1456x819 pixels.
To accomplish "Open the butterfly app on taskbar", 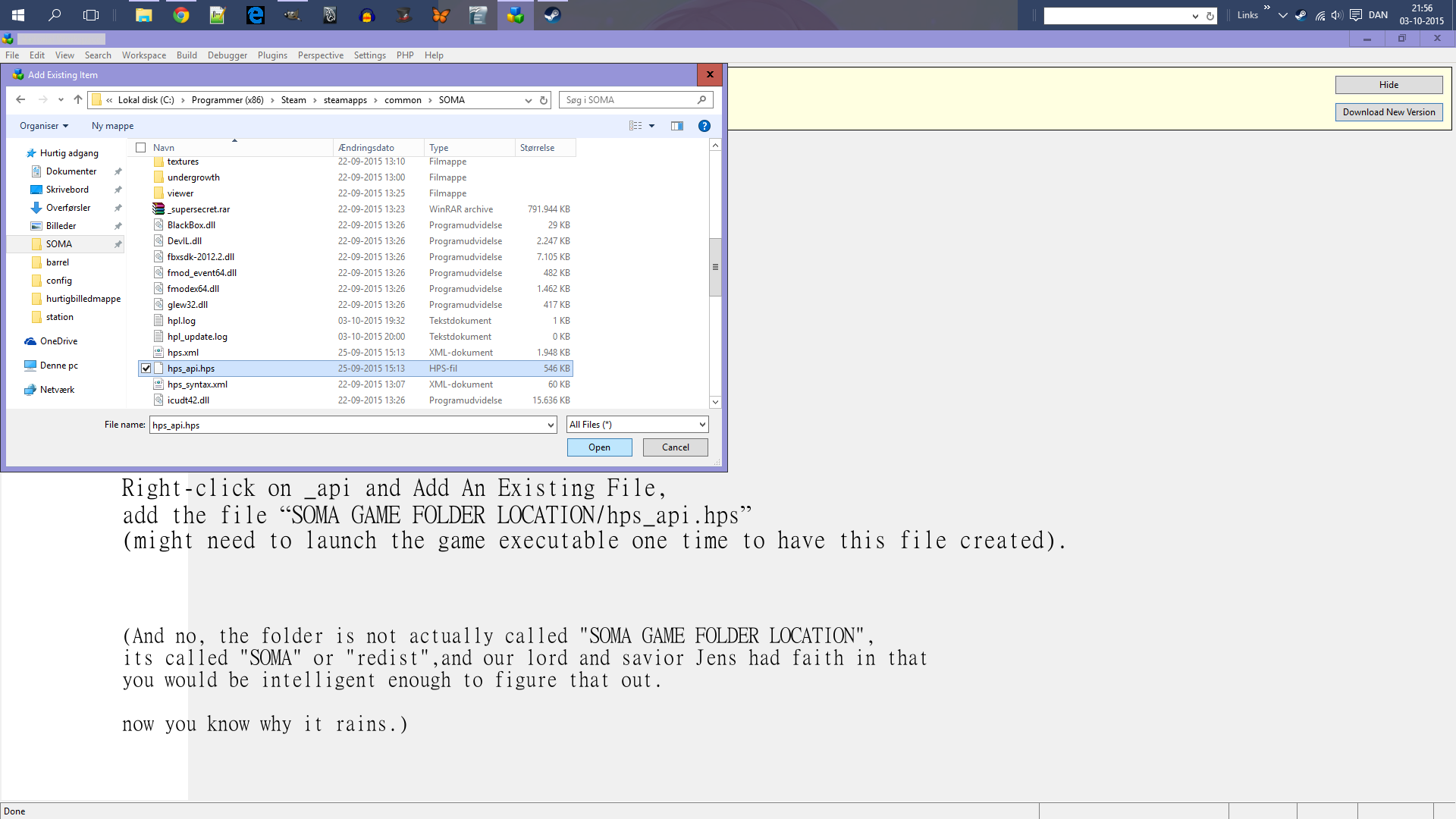I will pyautogui.click(x=441, y=15).
